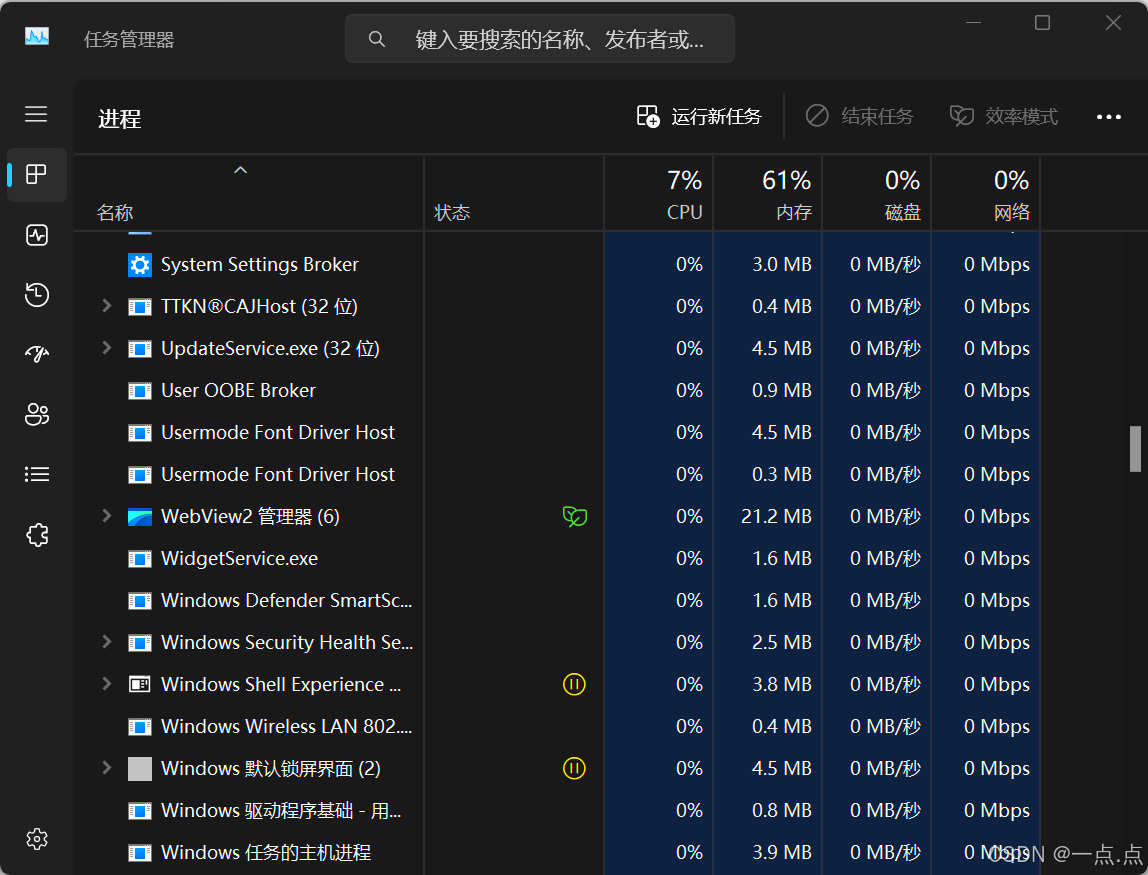
Task: Select the Windows Wireless LAN 802... row
Action: point(557,726)
